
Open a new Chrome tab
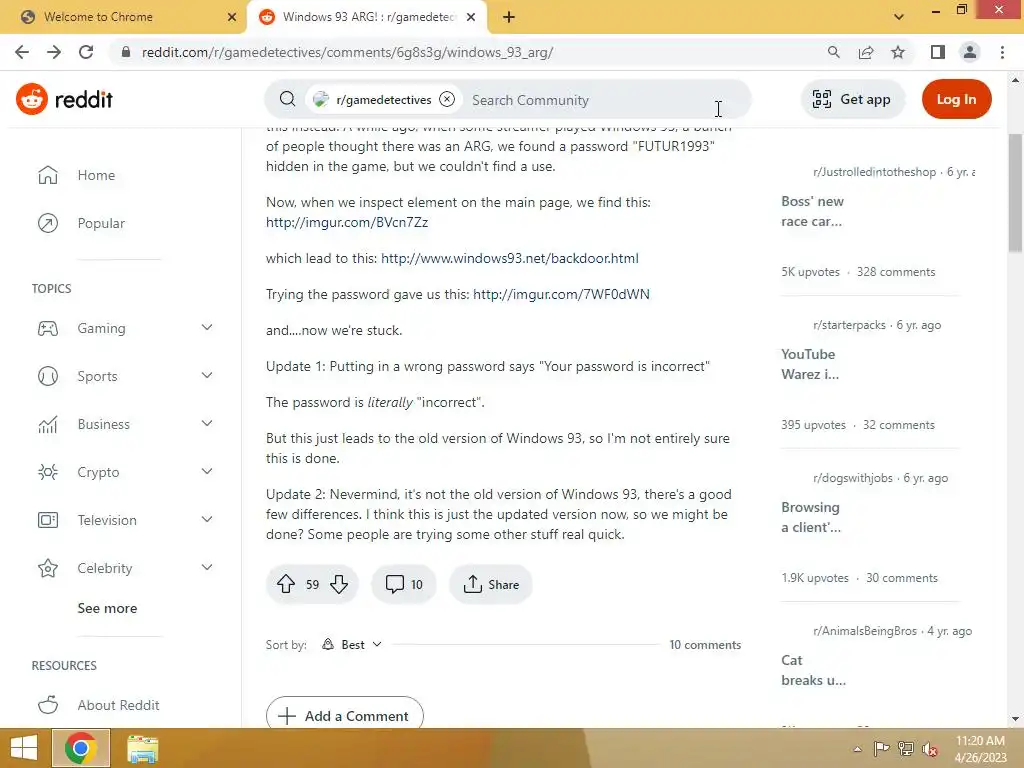(x=509, y=17)
